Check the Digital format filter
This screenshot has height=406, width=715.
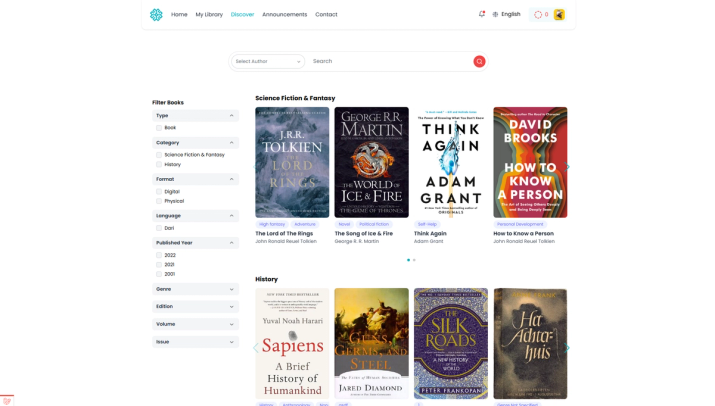159,192
